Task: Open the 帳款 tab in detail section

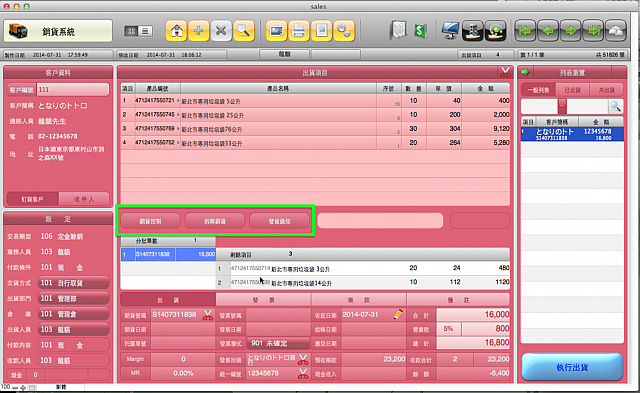Action: click(359, 300)
